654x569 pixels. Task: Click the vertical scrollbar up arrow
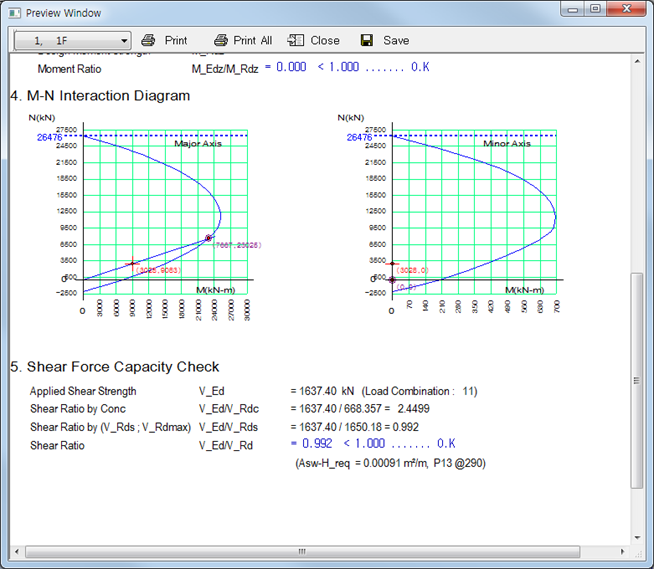coord(637,61)
